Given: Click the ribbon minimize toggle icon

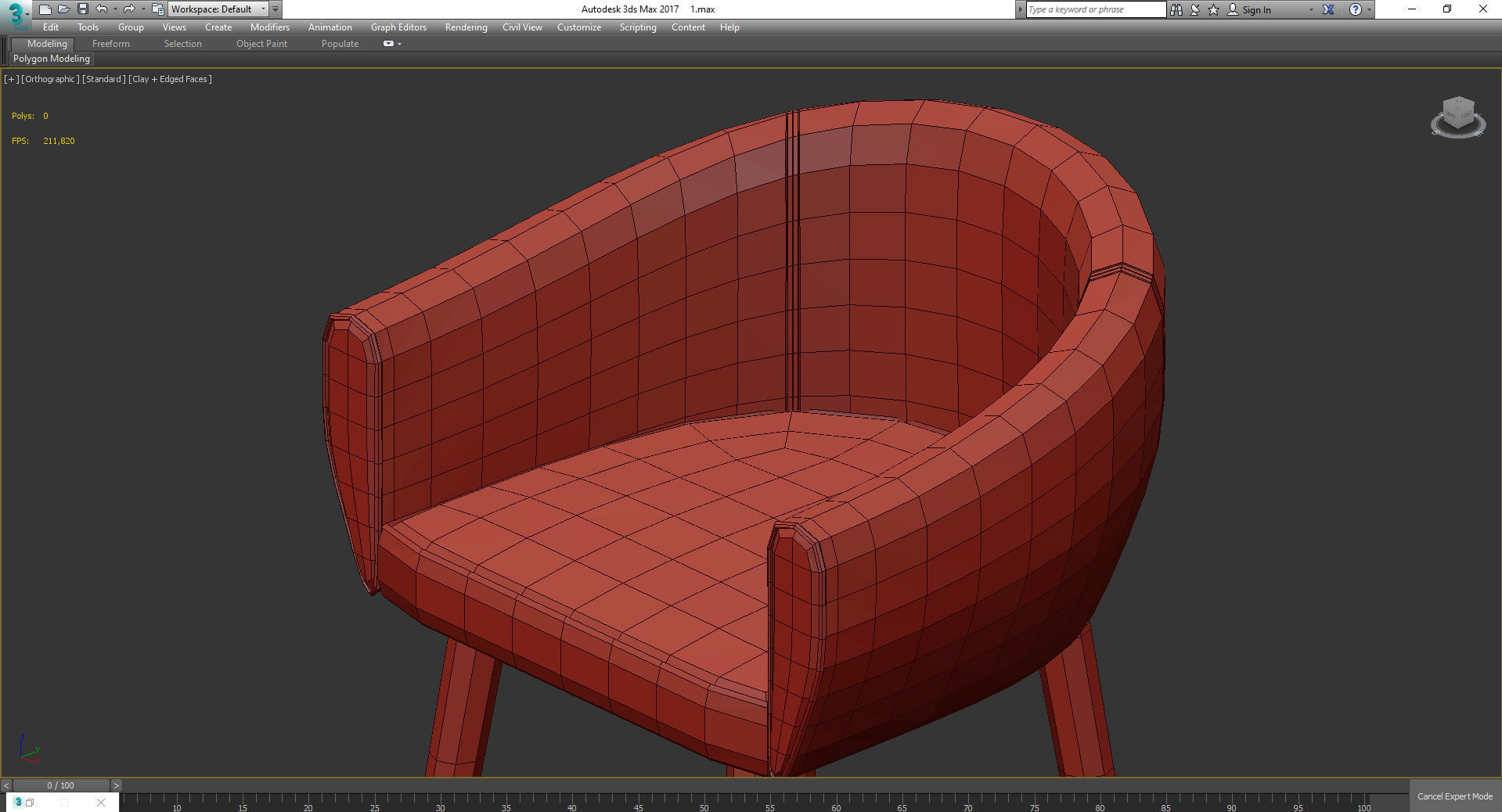Looking at the screenshot, I should (x=388, y=44).
